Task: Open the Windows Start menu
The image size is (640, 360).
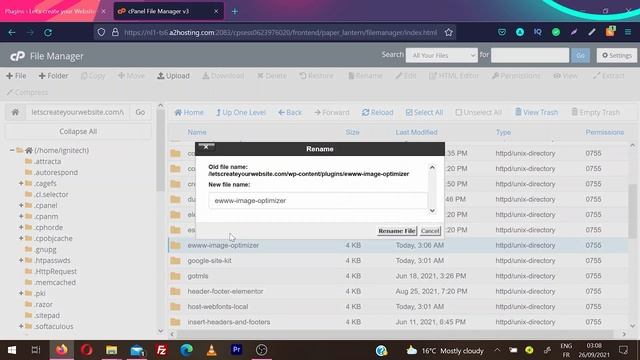Action: [x=12, y=350]
